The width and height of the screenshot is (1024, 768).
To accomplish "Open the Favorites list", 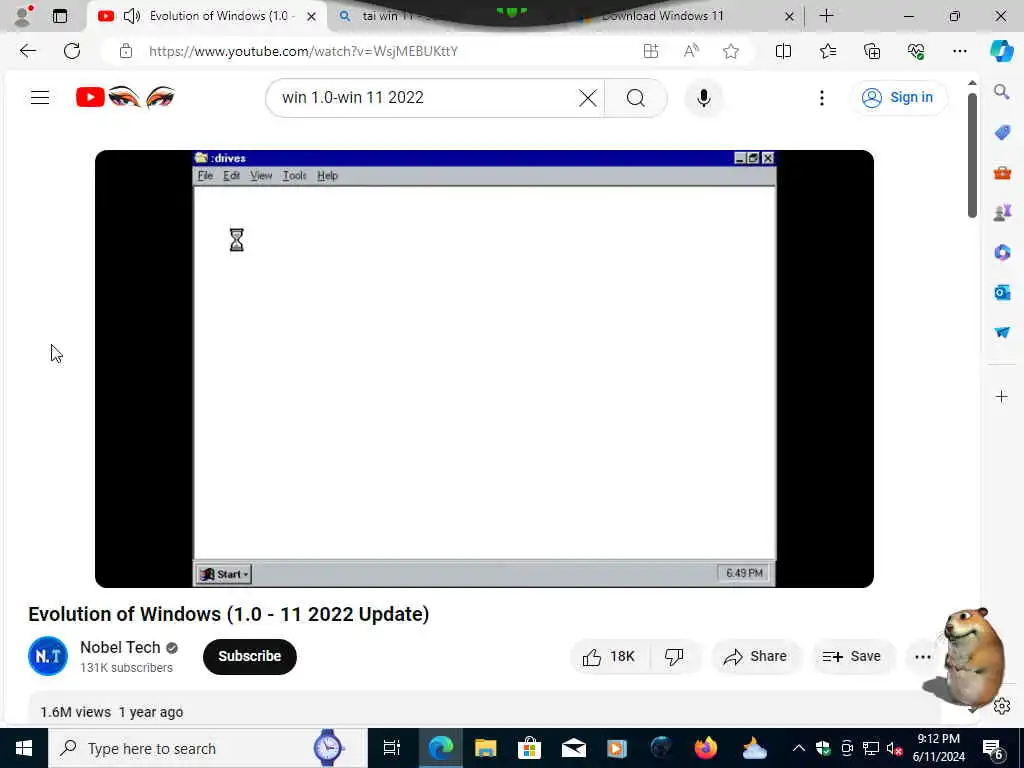I will [827, 51].
